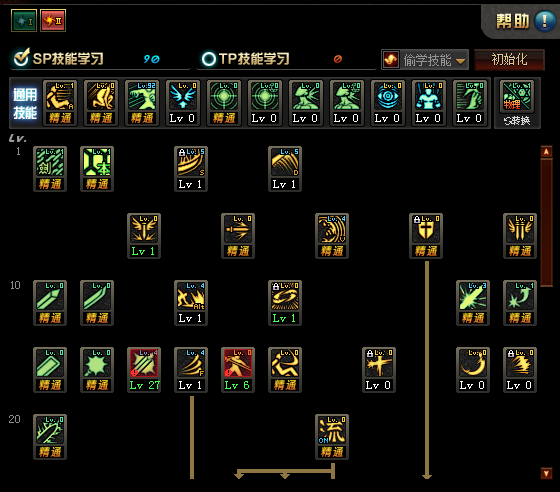Click the scroll up arrow of skill list

click(546, 152)
